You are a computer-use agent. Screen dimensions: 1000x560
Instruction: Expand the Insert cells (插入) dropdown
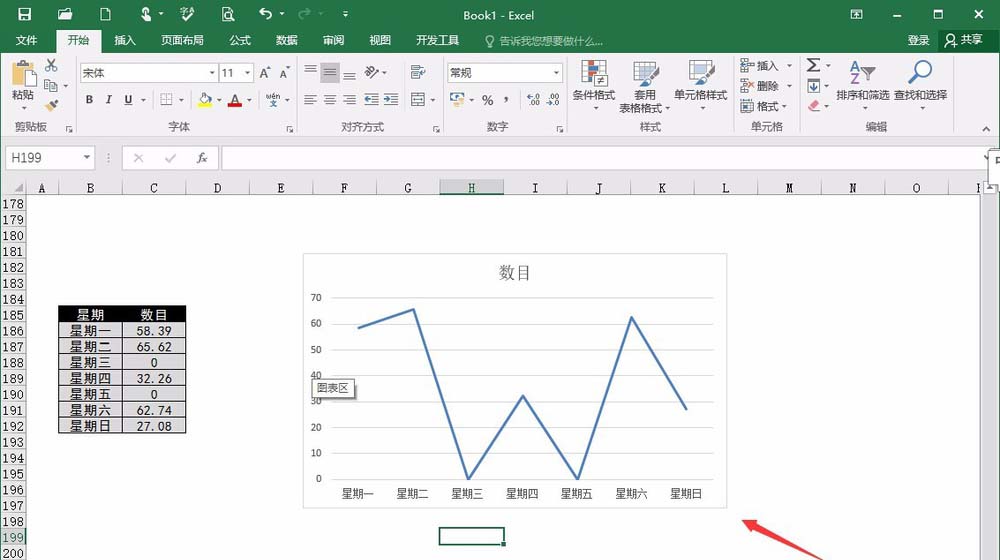click(790, 66)
